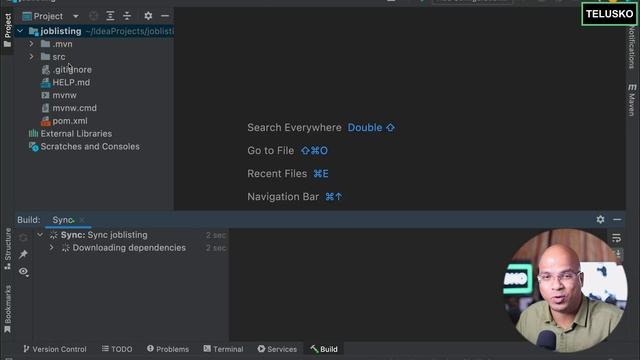The height and width of the screenshot is (360, 640).
Task: Toggle the Project tool window sidebar tab
Action: [7, 30]
